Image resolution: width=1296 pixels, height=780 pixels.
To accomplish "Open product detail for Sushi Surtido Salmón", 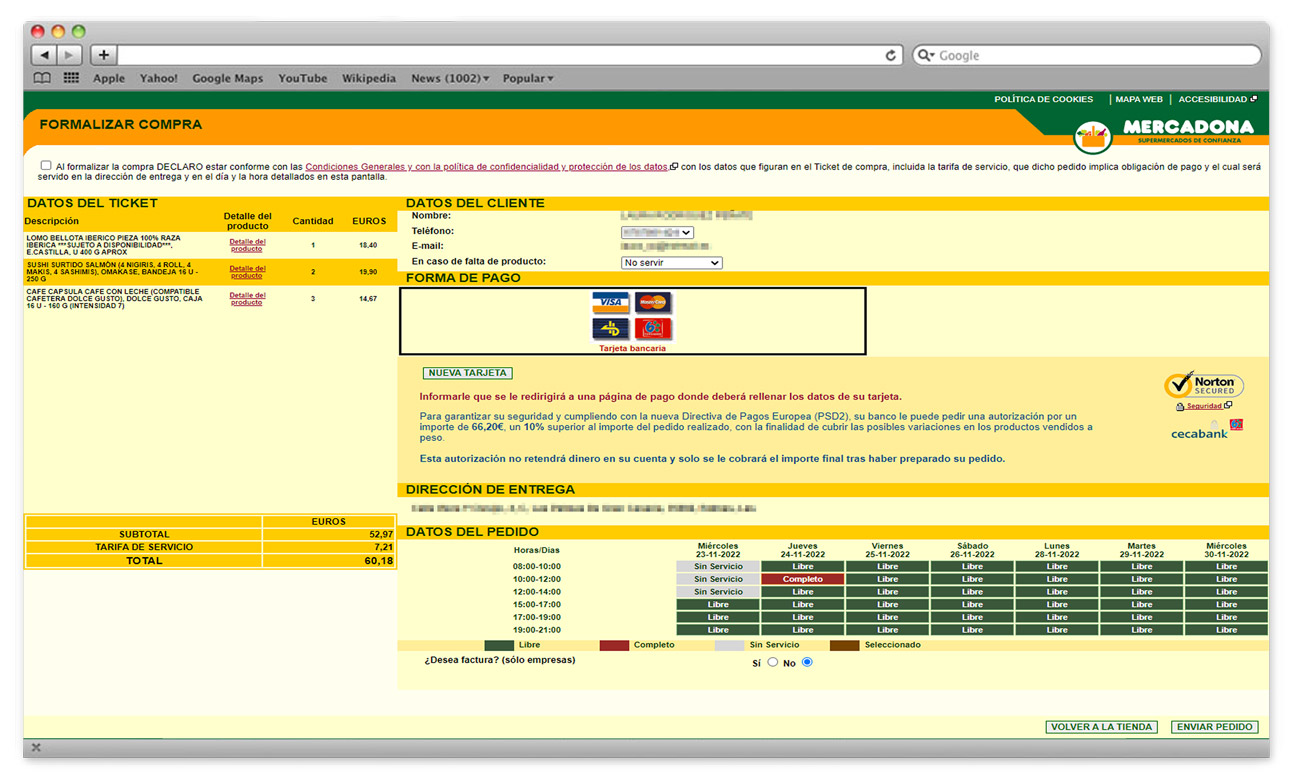I will pyautogui.click(x=247, y=271).
